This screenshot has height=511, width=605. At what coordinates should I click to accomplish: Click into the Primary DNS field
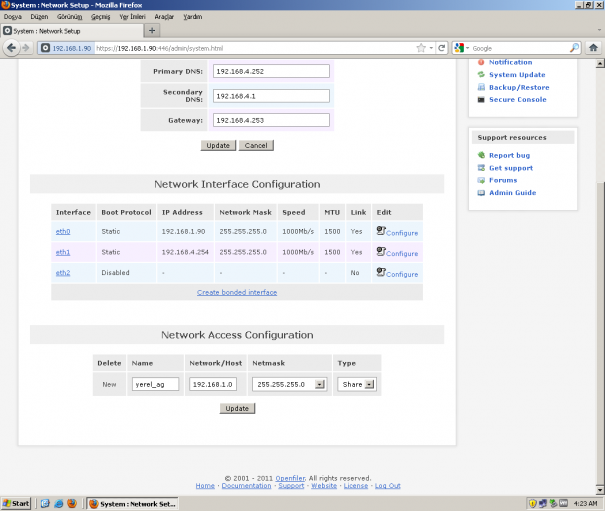(271, 71)
